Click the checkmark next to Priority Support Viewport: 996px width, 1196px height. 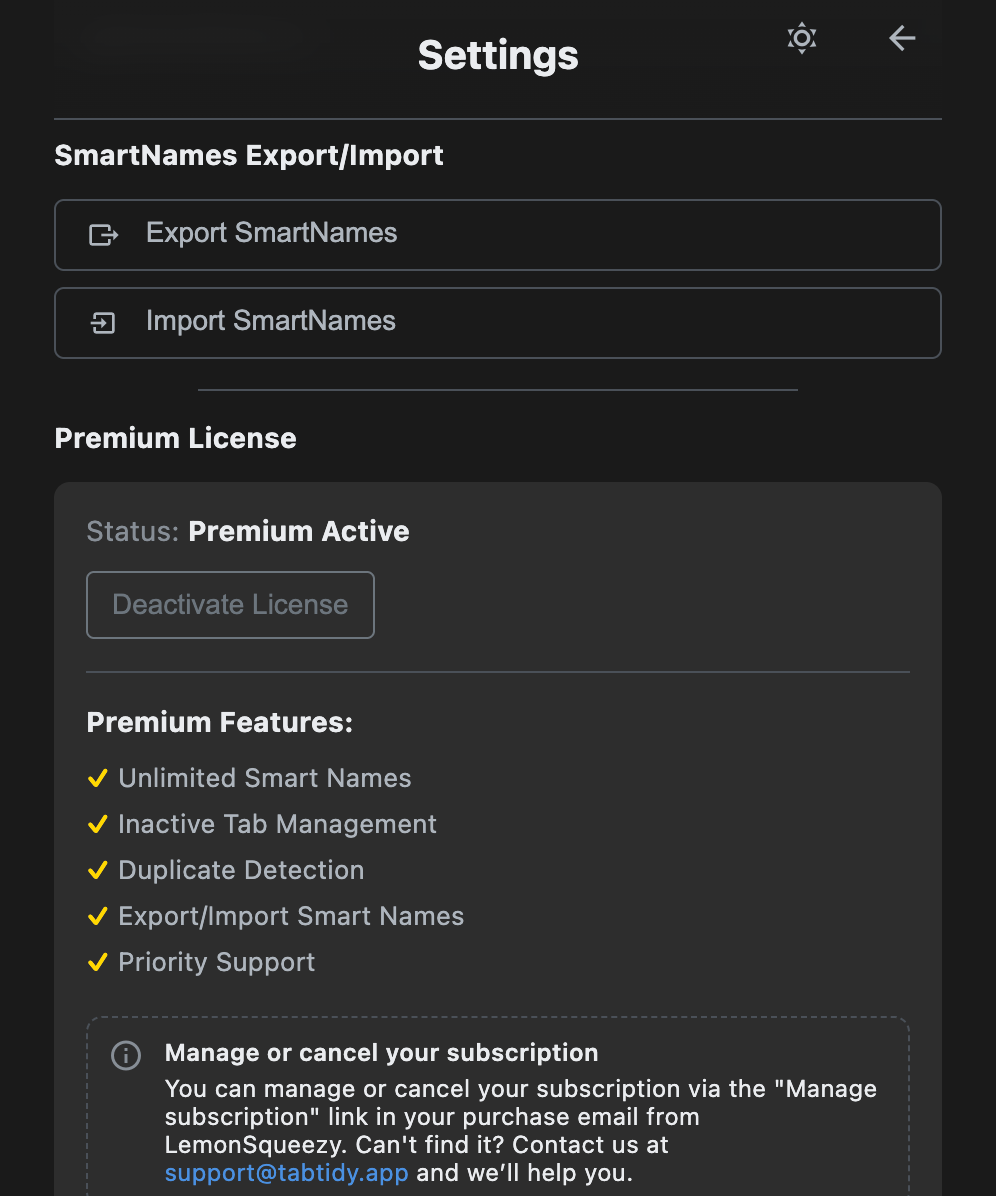tap(98, 962)
